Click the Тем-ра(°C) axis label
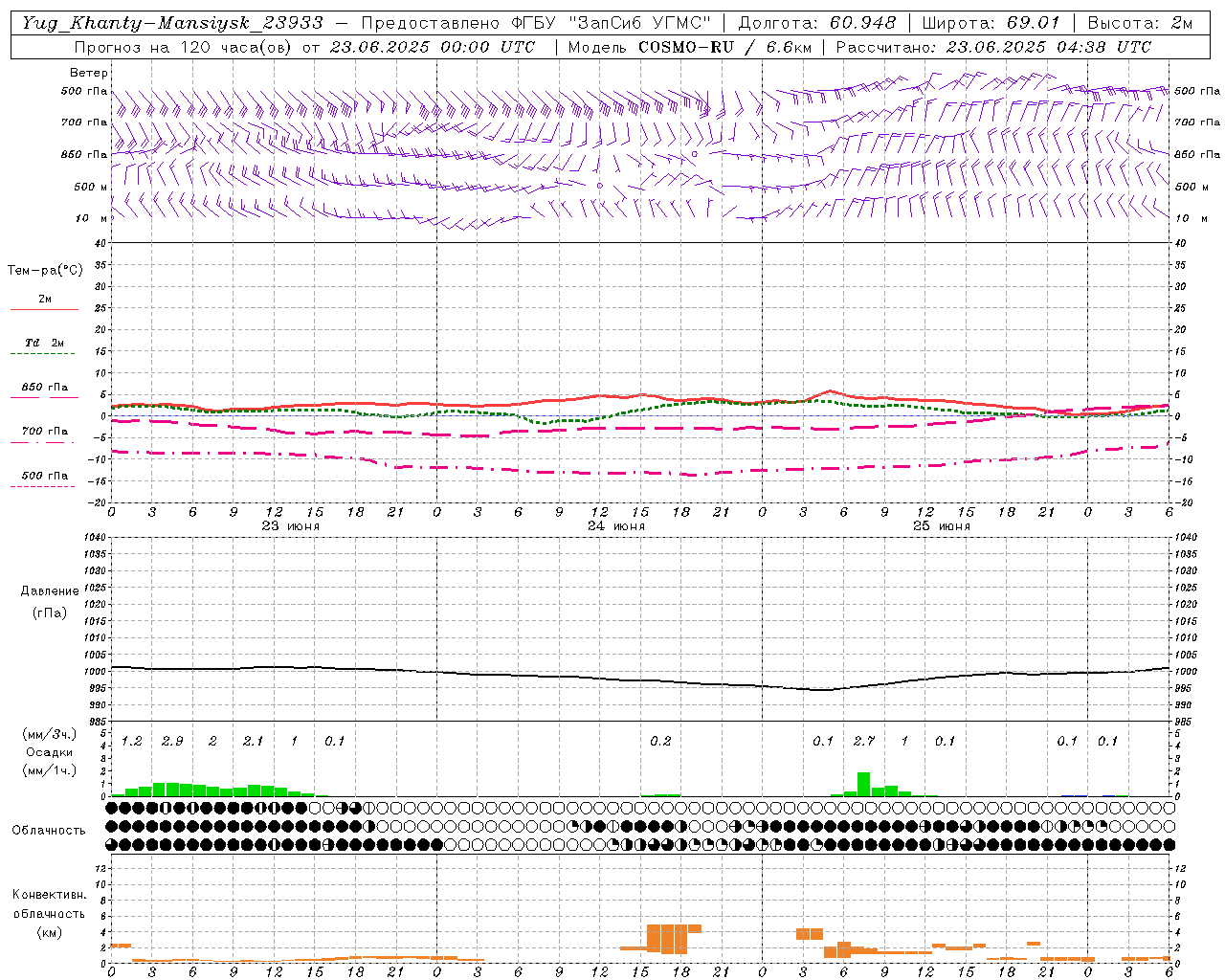Viewport: 1225px width, 980px height. click(x=45, y=271)
